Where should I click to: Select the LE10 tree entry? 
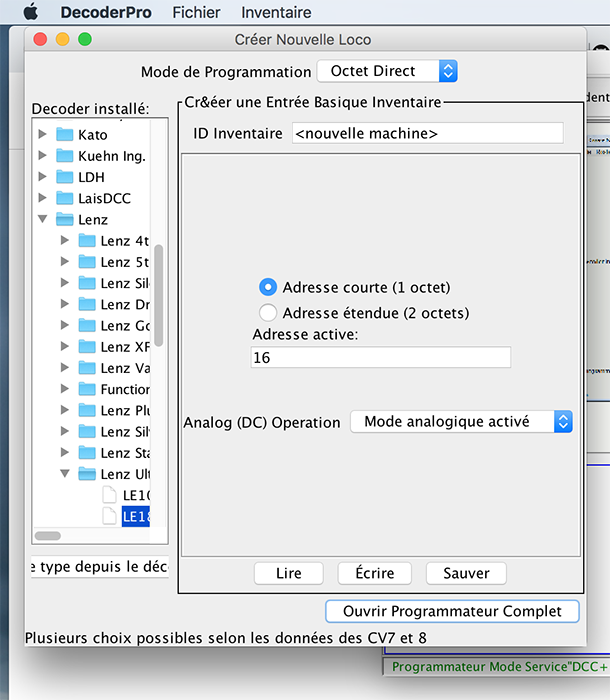[136, 495]
